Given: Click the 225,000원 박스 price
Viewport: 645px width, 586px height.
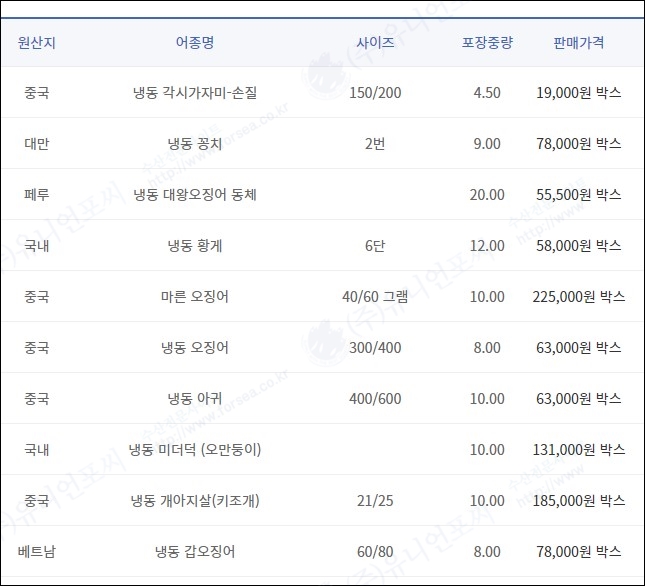Looking at the screenshot, I should pyautogui.click(x=579, y=296).
